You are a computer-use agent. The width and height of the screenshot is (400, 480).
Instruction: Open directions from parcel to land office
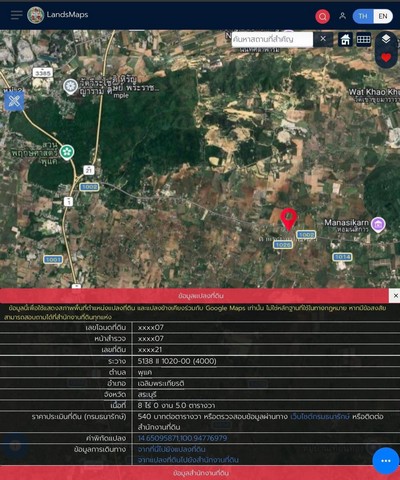(x=188, y=460)
